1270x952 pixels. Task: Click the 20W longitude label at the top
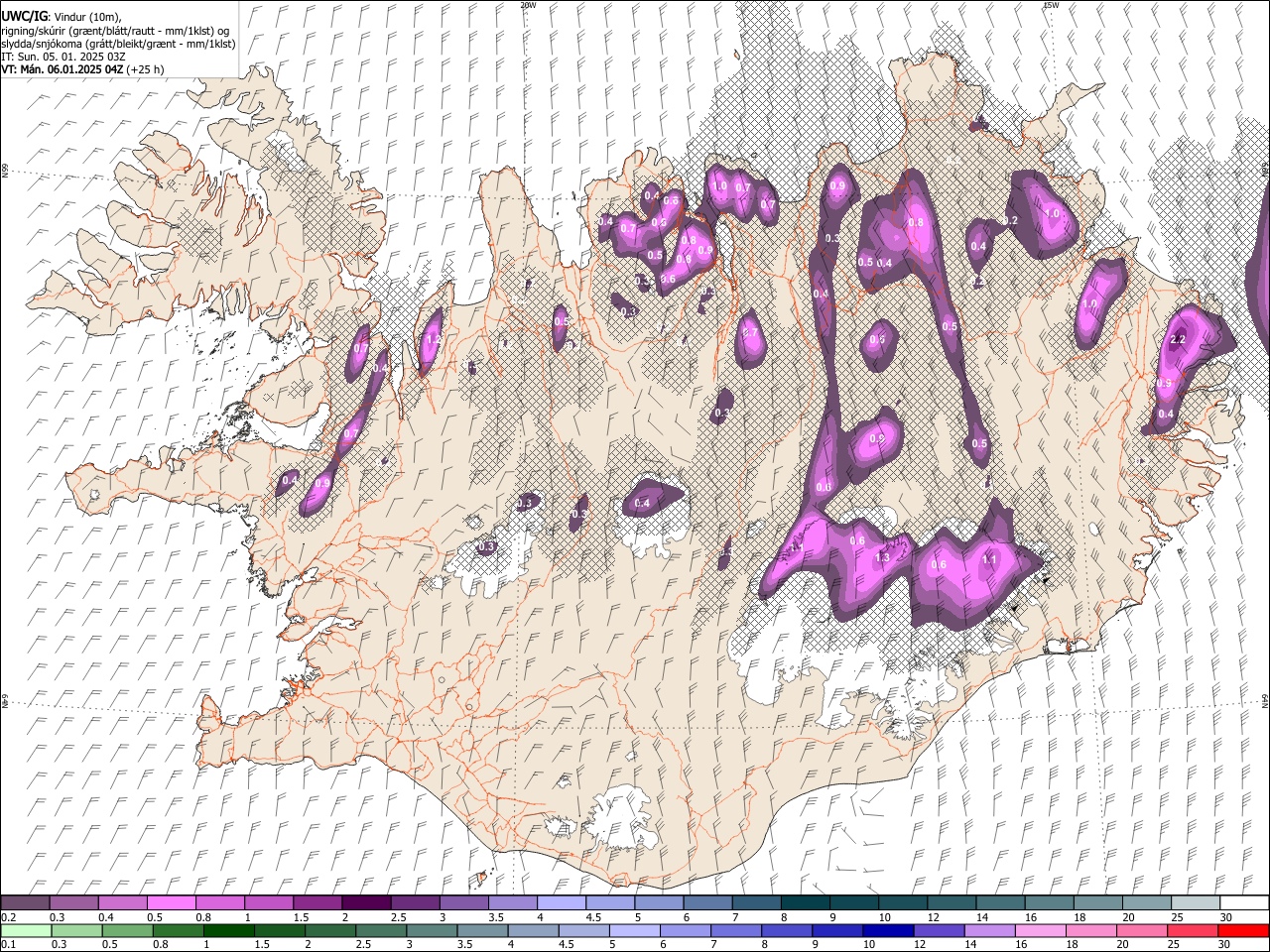(528, 5)
